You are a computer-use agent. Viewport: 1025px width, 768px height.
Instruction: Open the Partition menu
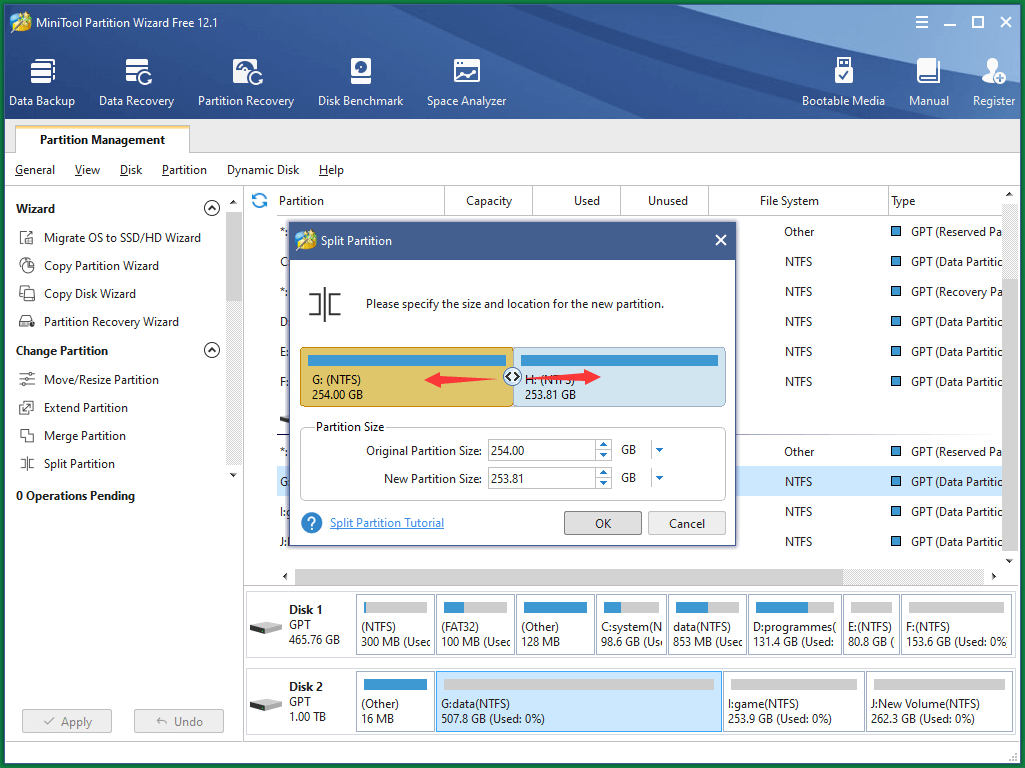pyautogui.click(x=184, y=170)
